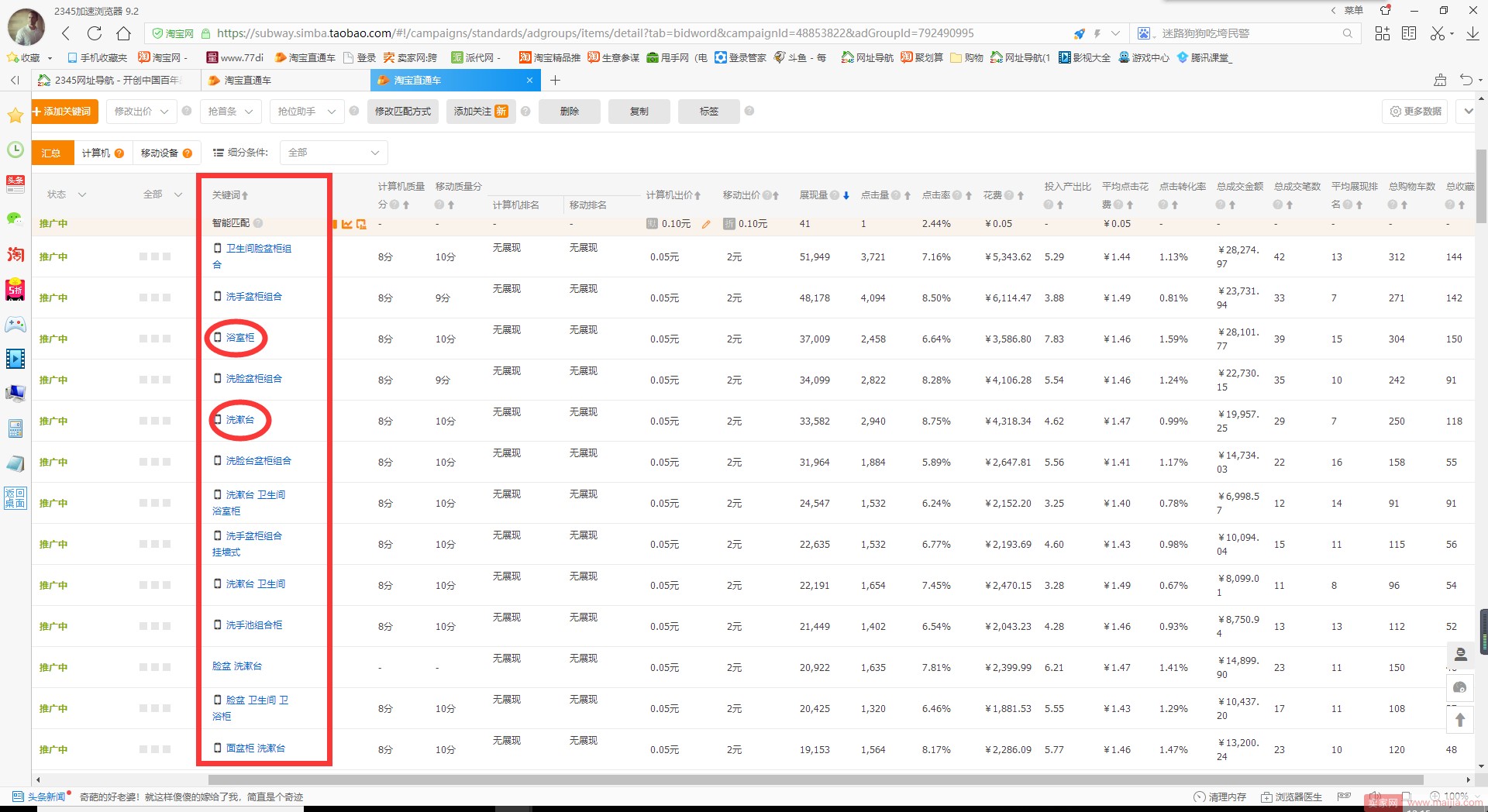Expand the 状态 column filter
The width and height of the screenshot is (1488, 812).
click(81, 194)
